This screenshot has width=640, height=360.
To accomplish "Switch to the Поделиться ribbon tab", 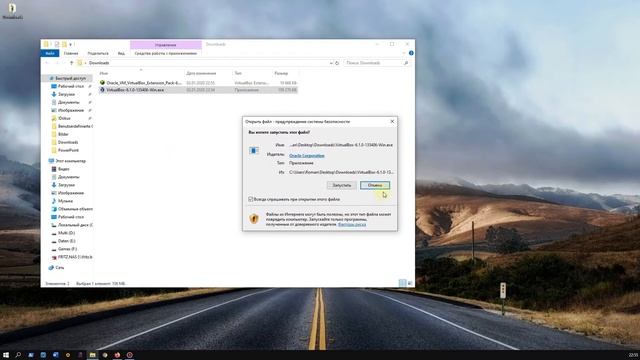I will [x=98, y=53].
